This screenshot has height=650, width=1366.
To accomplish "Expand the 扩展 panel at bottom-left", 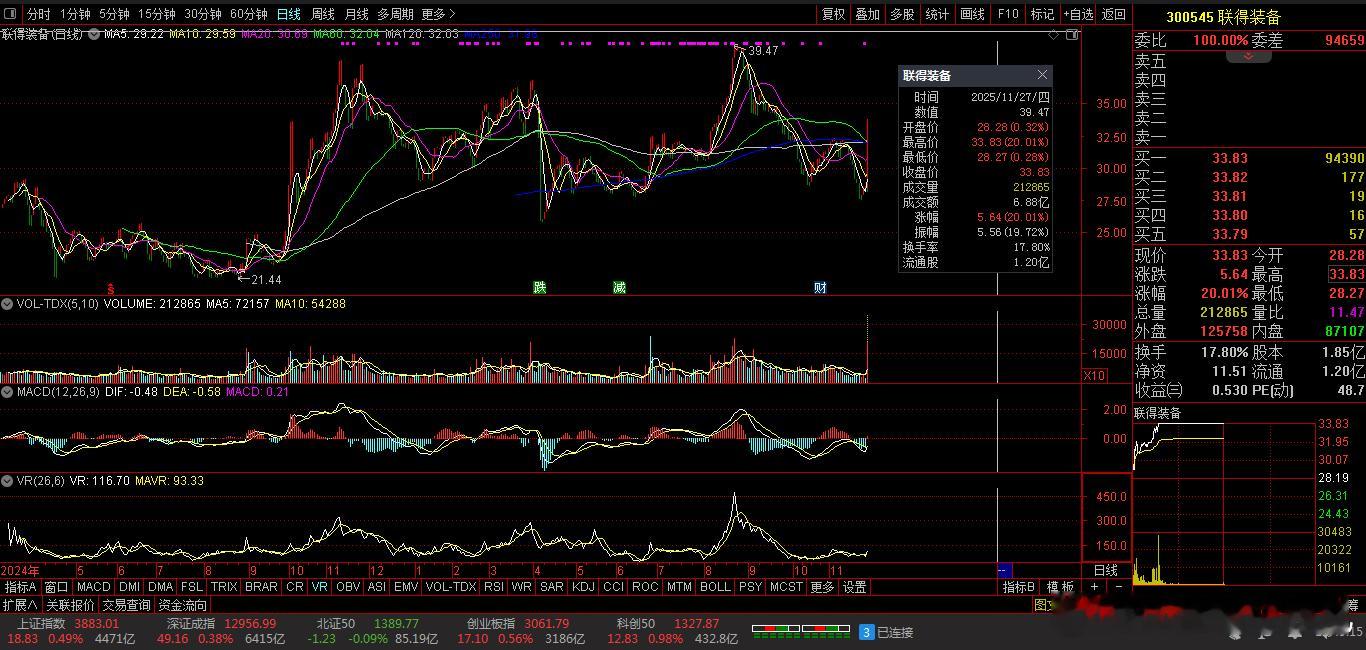I will pyautogui.click(x=20, y=605).
